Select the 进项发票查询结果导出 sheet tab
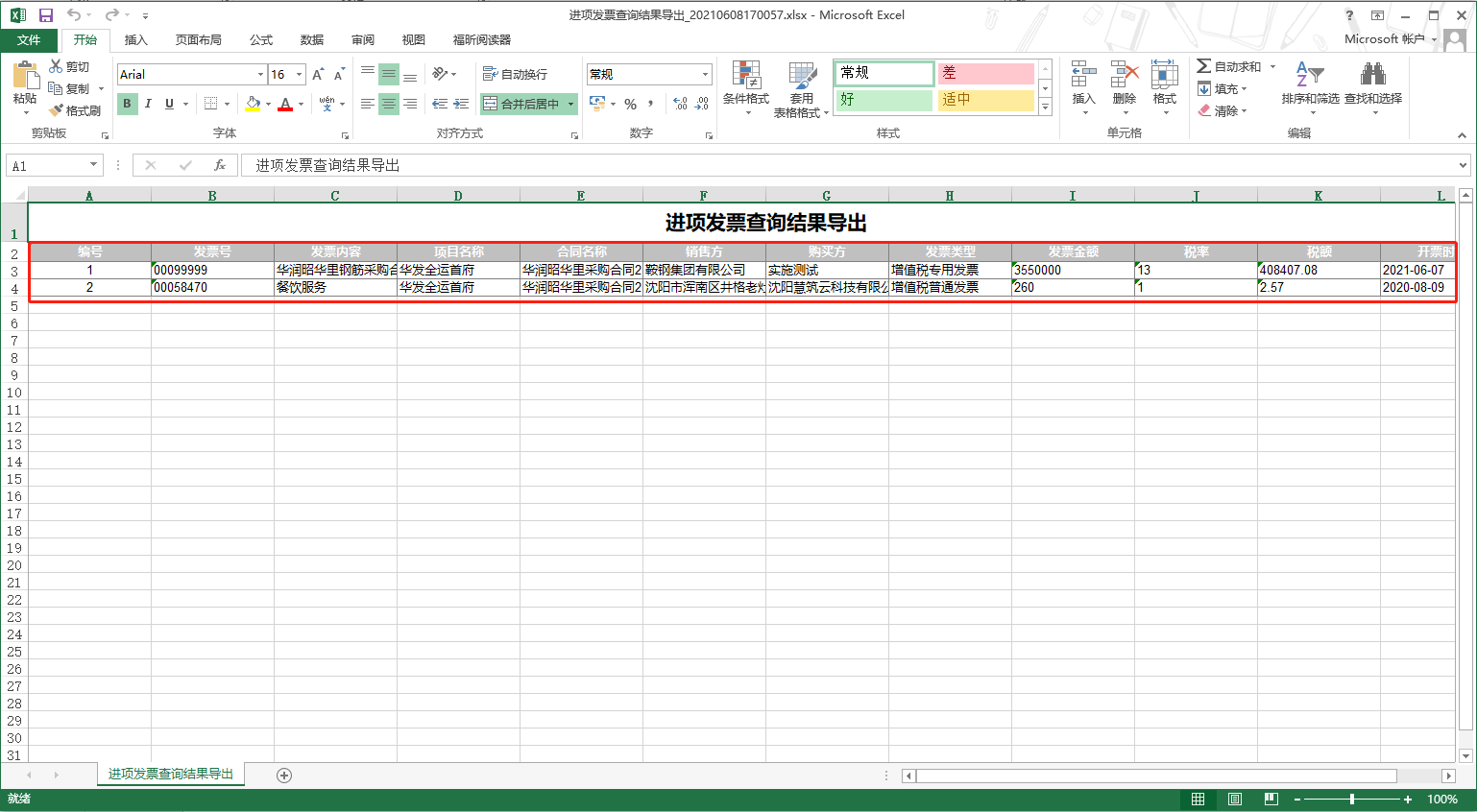 pyautogui.click(x=171, y=774)
